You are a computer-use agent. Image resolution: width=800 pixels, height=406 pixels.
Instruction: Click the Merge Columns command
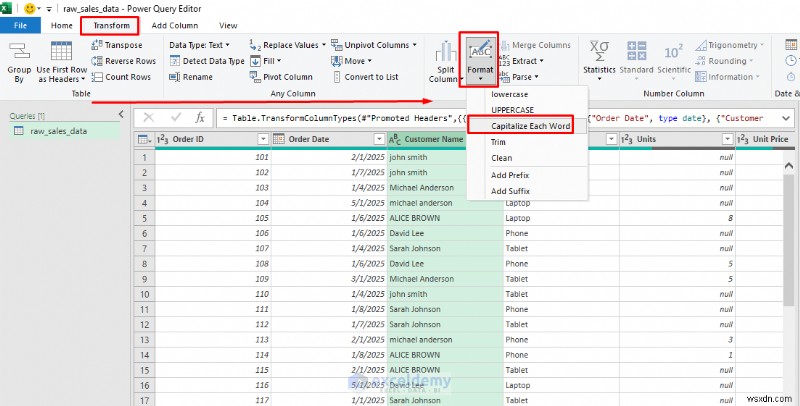[534, 45]
